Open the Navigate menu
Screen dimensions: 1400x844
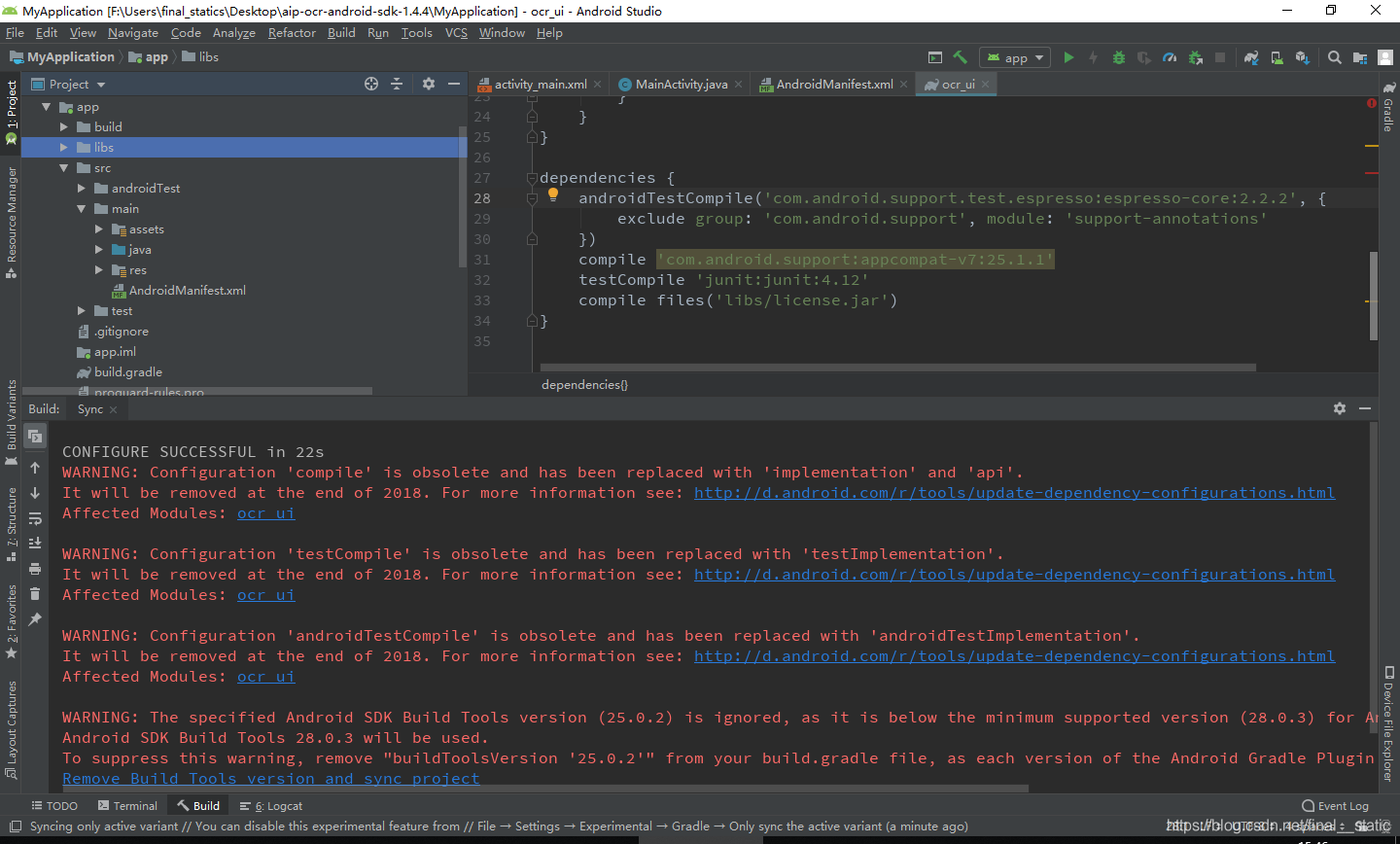133,32
